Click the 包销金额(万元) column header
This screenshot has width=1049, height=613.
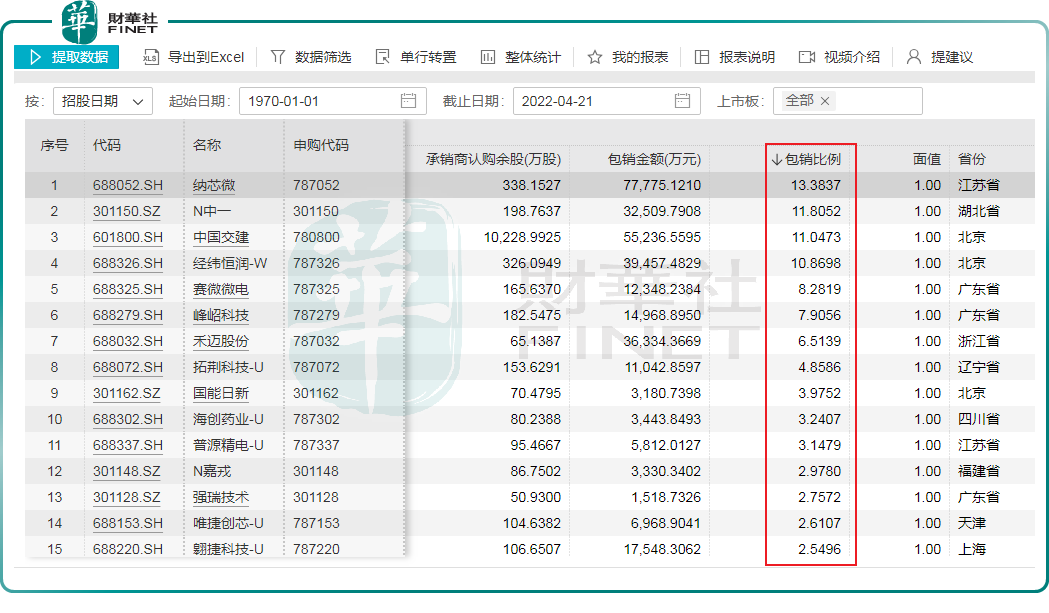click(654, 159)
